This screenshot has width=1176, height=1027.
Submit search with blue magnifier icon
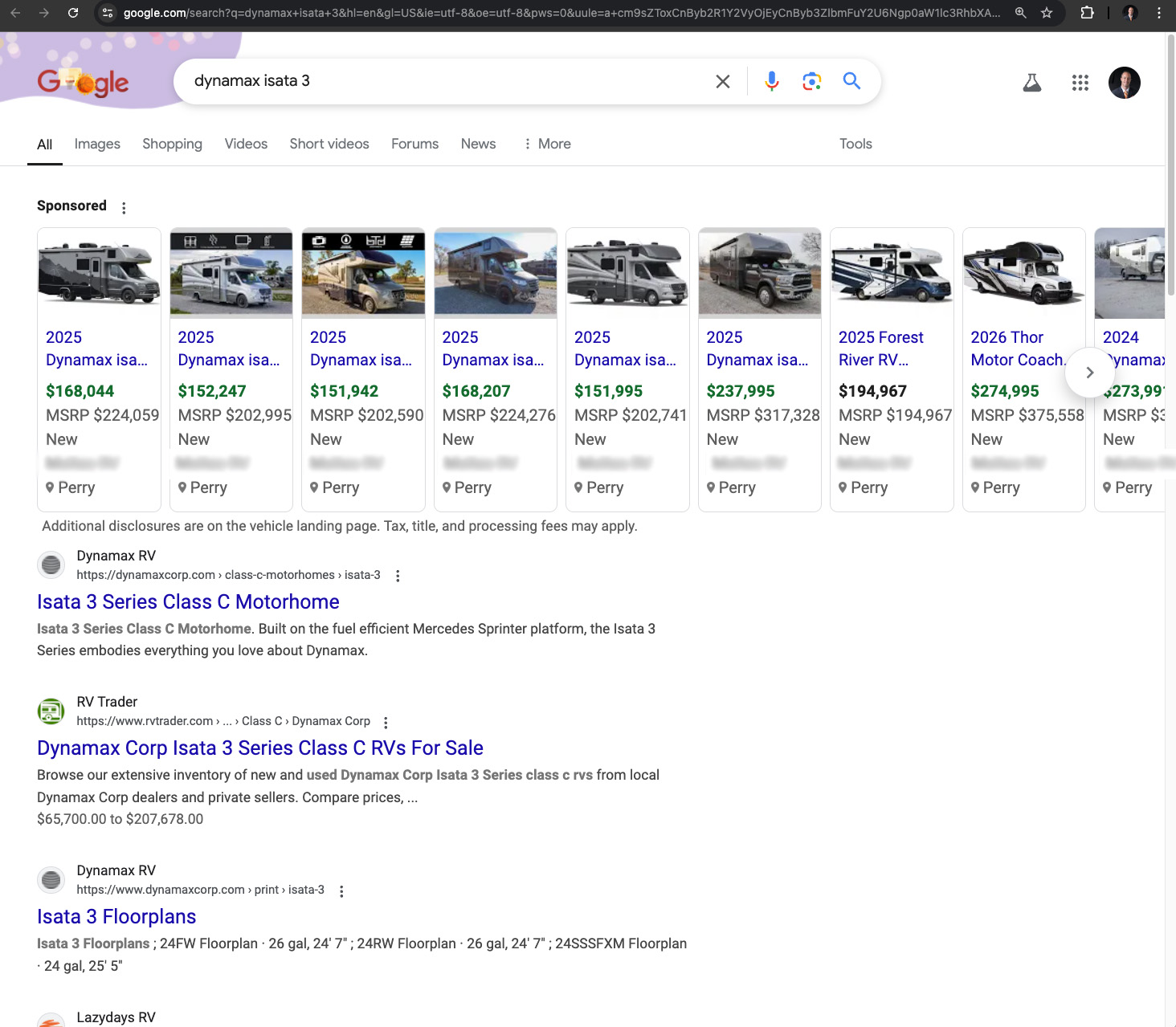coord(851,81)
